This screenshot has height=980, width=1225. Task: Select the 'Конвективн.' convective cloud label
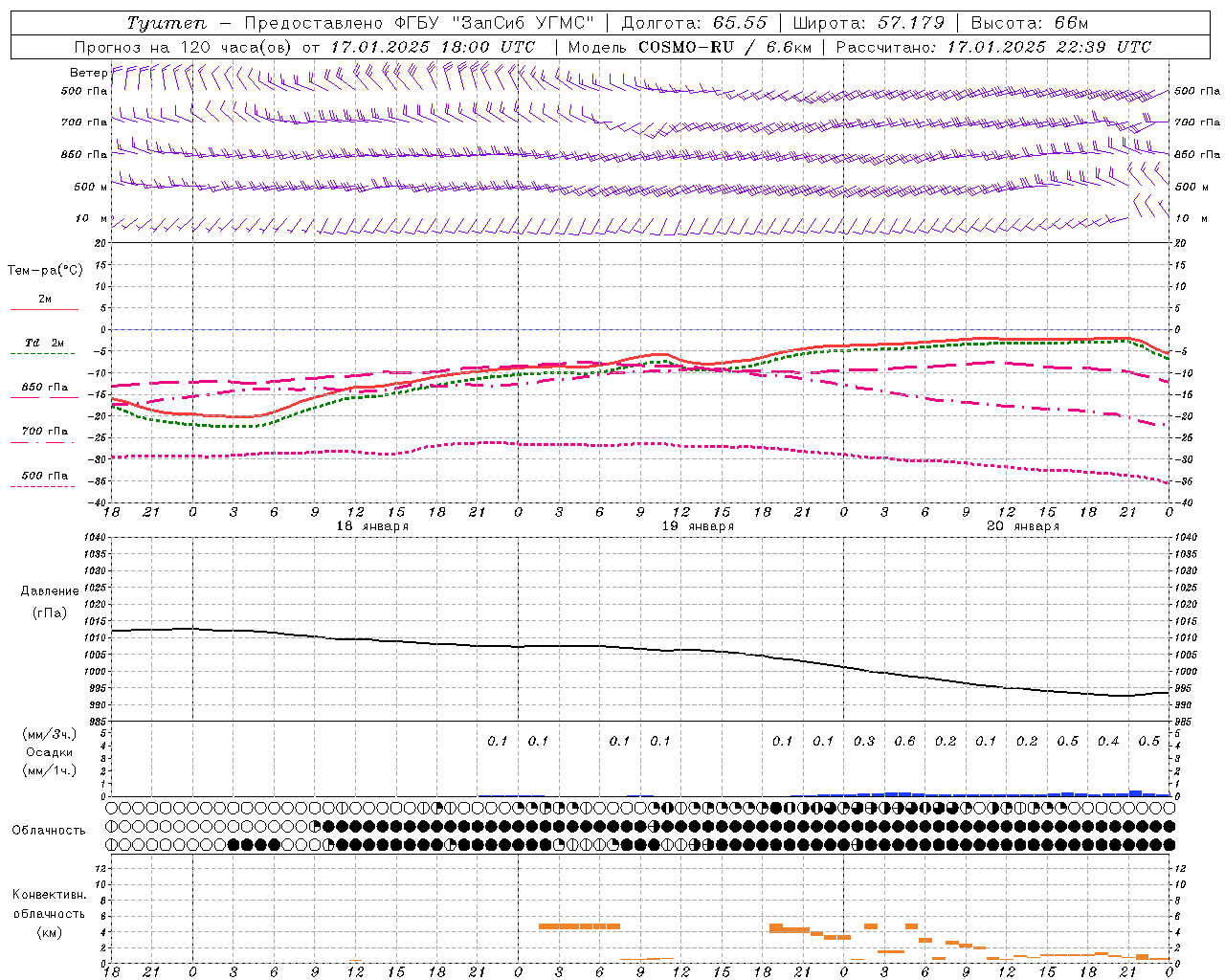tap(49, 895)
